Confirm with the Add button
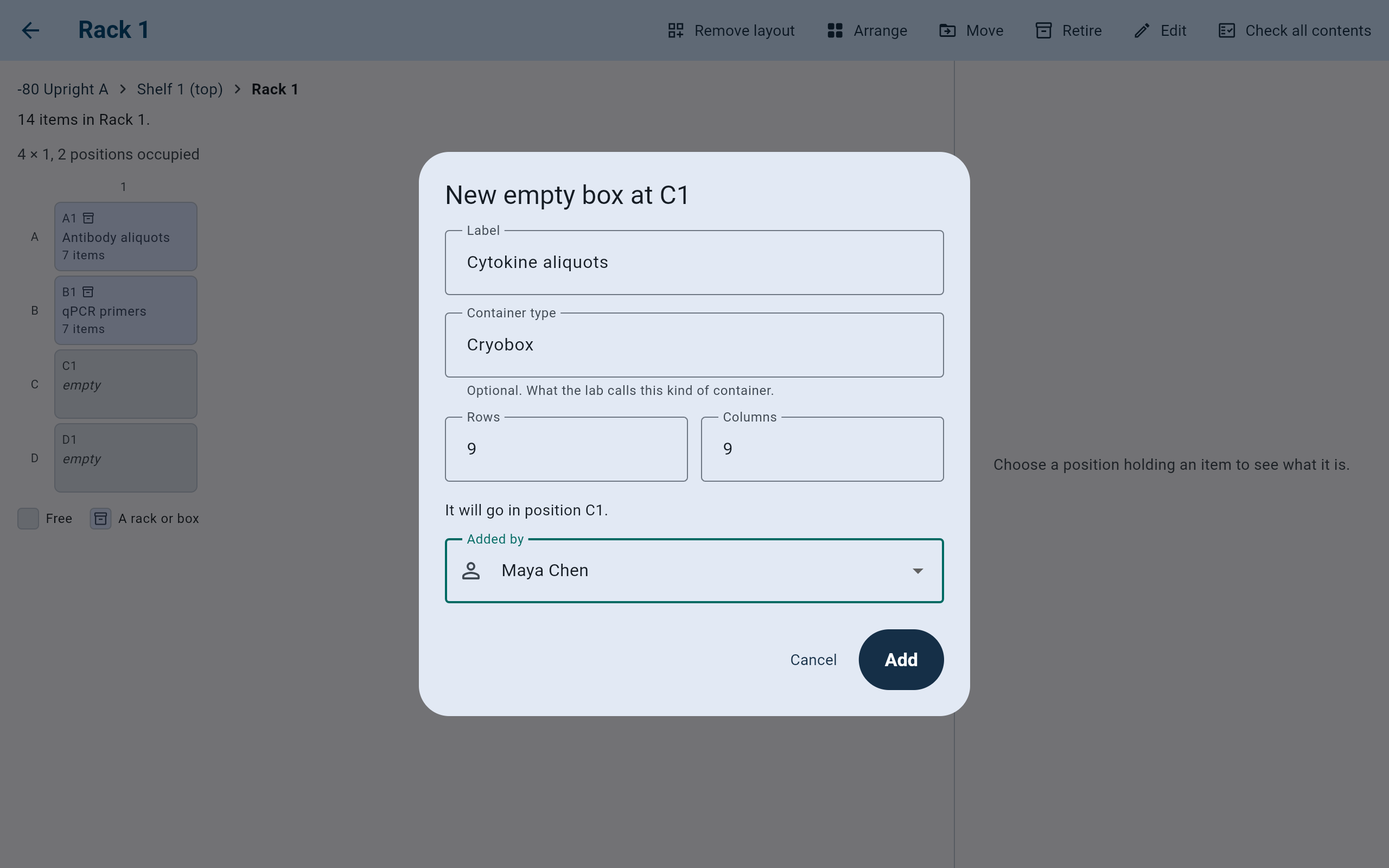This screenshot has width=1389, height=868. pyautogui.click(x=901, y=660)
